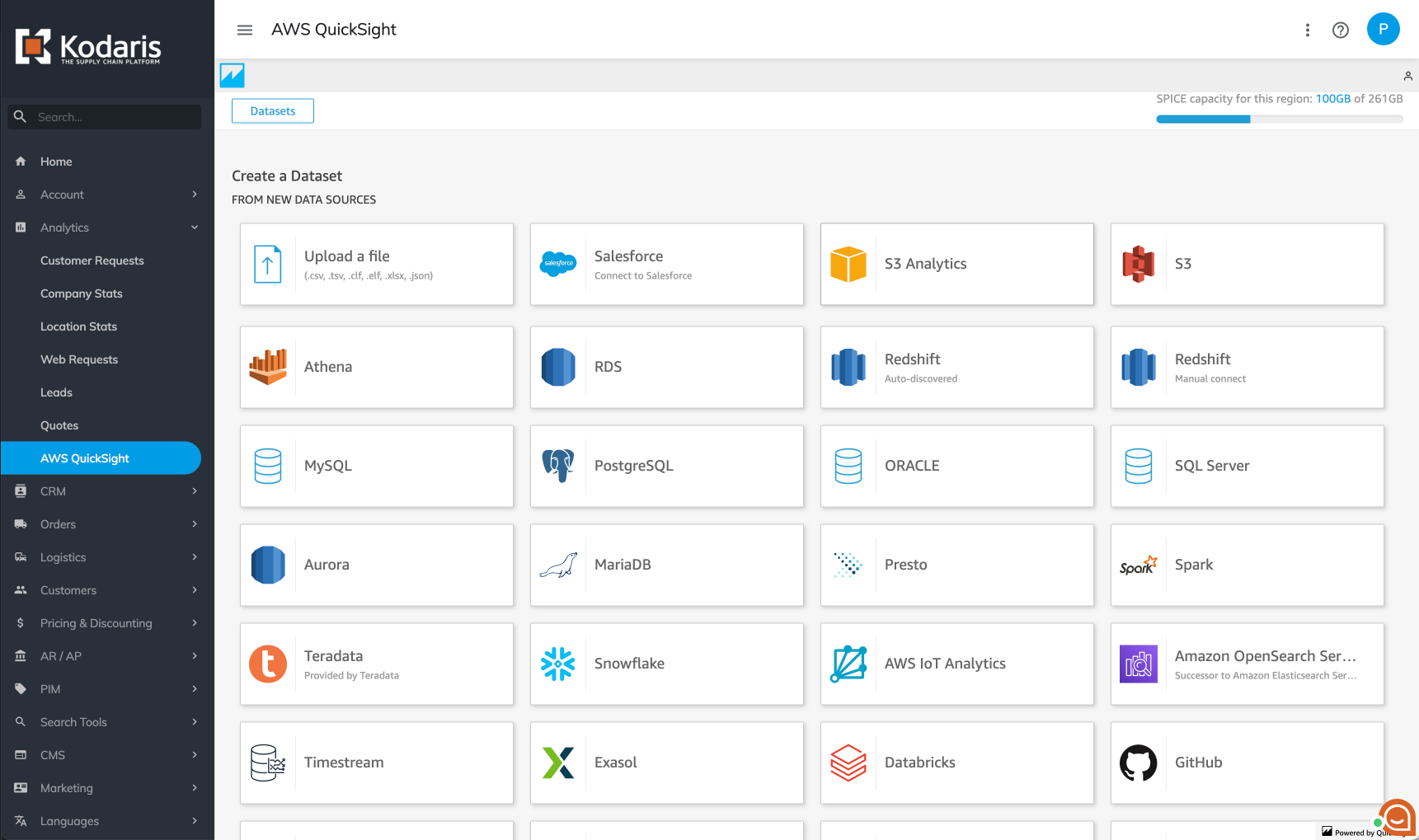Open Web Requests page
Viewport: 1419px width, 840px height.
pyautogui.click(x=79, y=359)
